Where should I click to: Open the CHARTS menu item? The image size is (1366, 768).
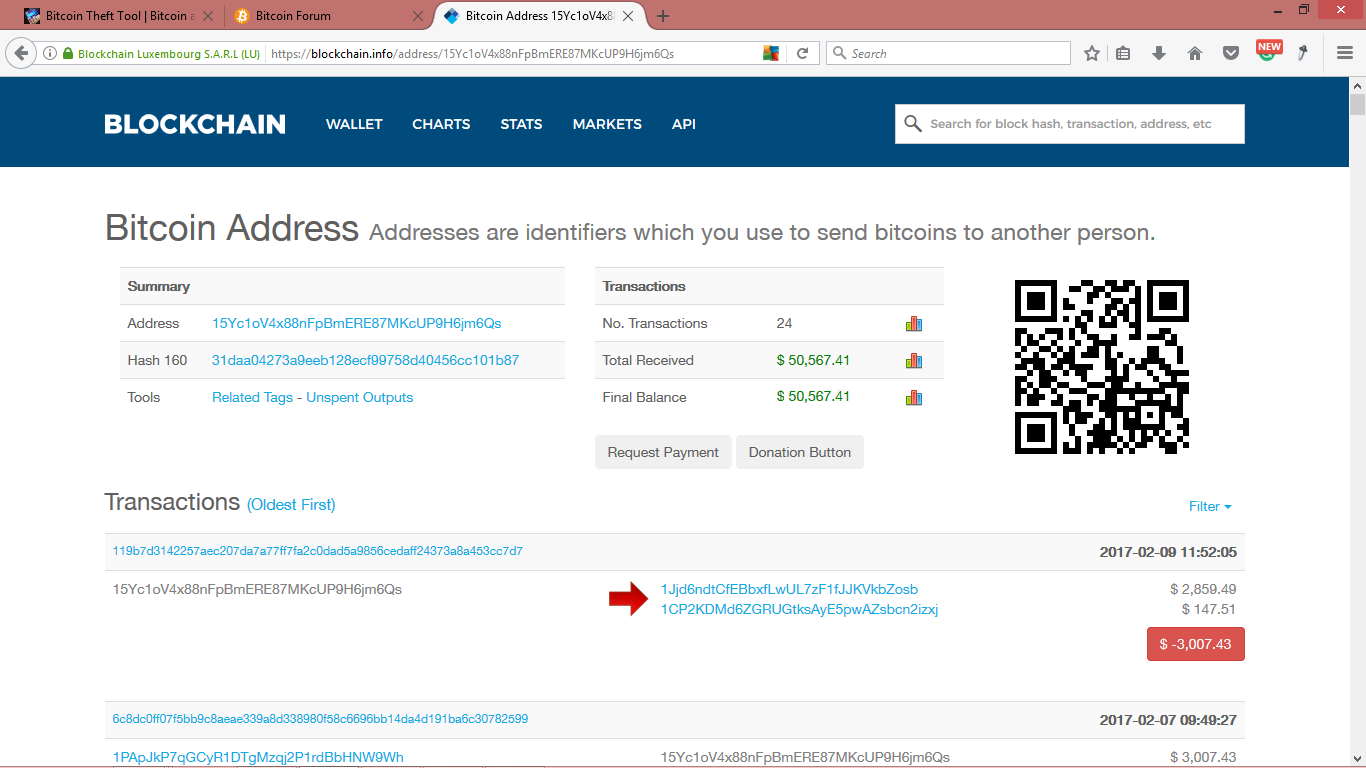tap(441, 124)
